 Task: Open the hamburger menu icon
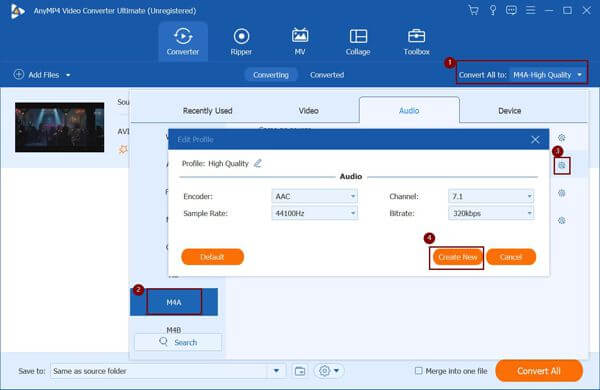point(530,10)
